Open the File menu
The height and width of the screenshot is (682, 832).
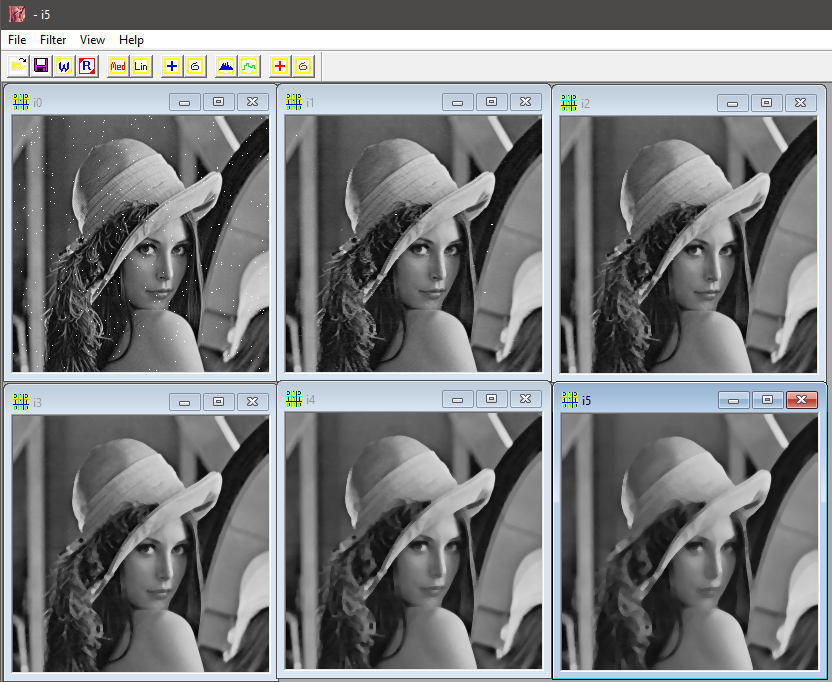(17, 40)
